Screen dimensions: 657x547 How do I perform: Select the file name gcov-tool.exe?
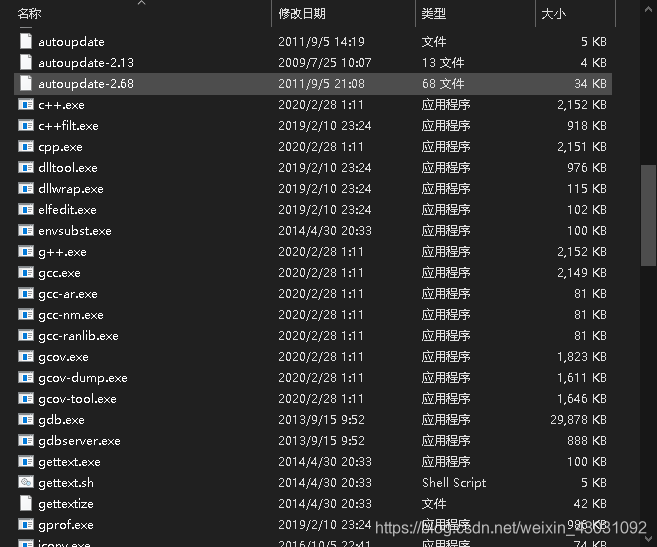[x=78, y=399]
